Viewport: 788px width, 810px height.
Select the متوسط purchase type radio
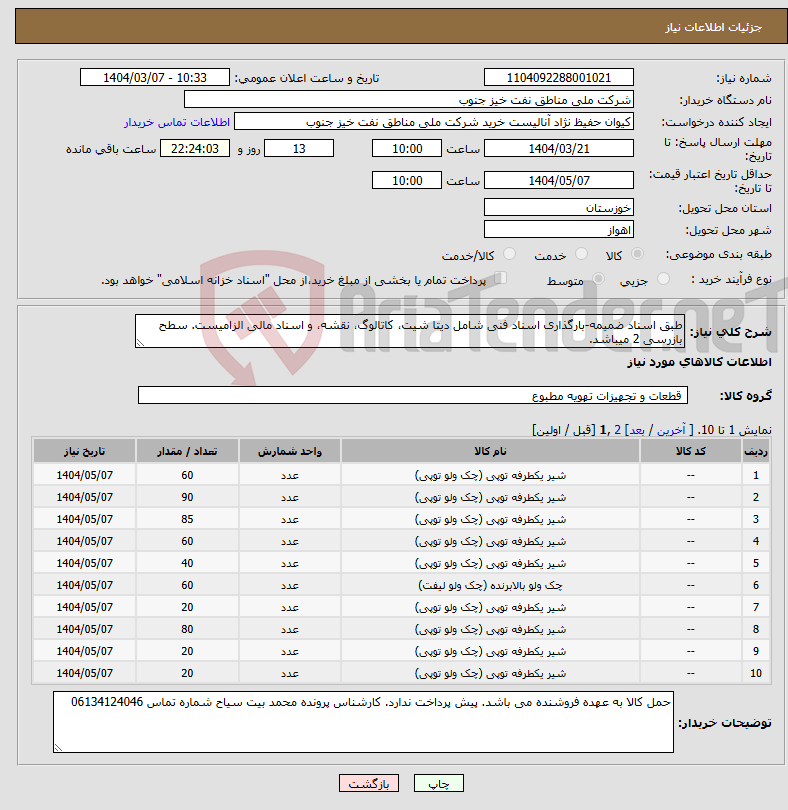598,279
